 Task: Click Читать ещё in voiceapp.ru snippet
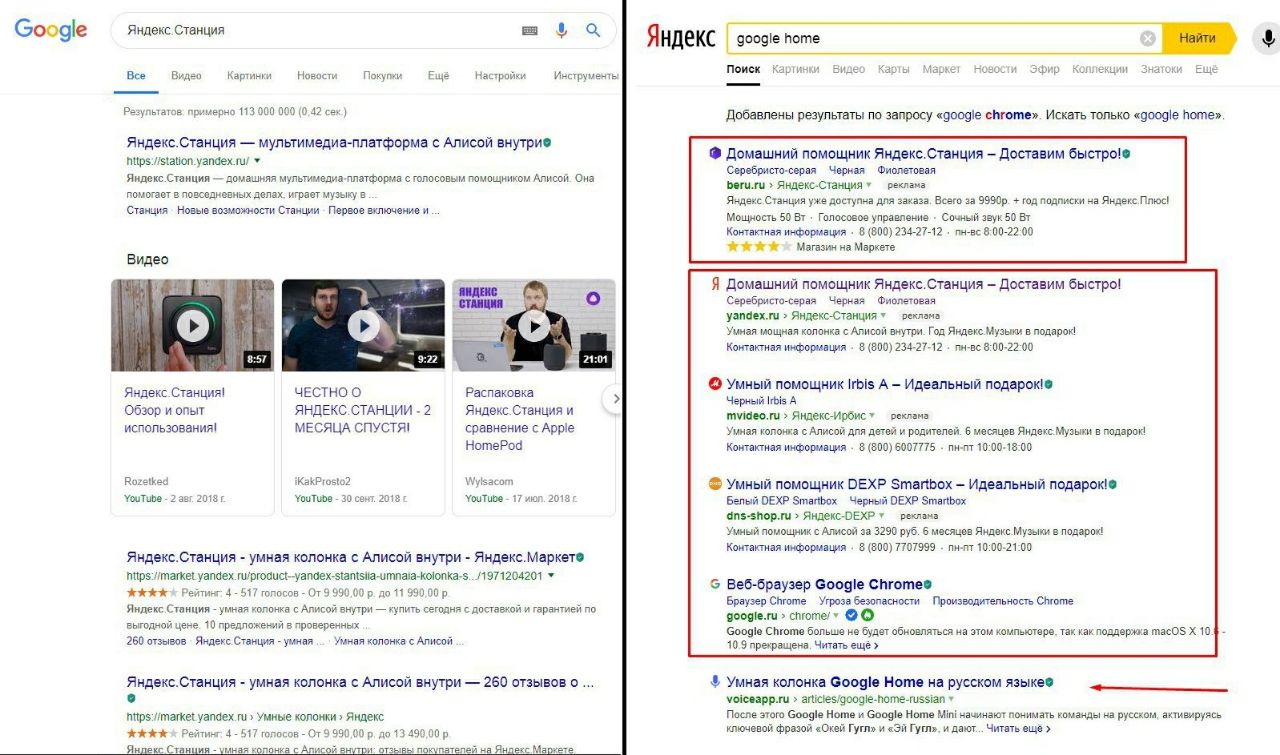1019,729
